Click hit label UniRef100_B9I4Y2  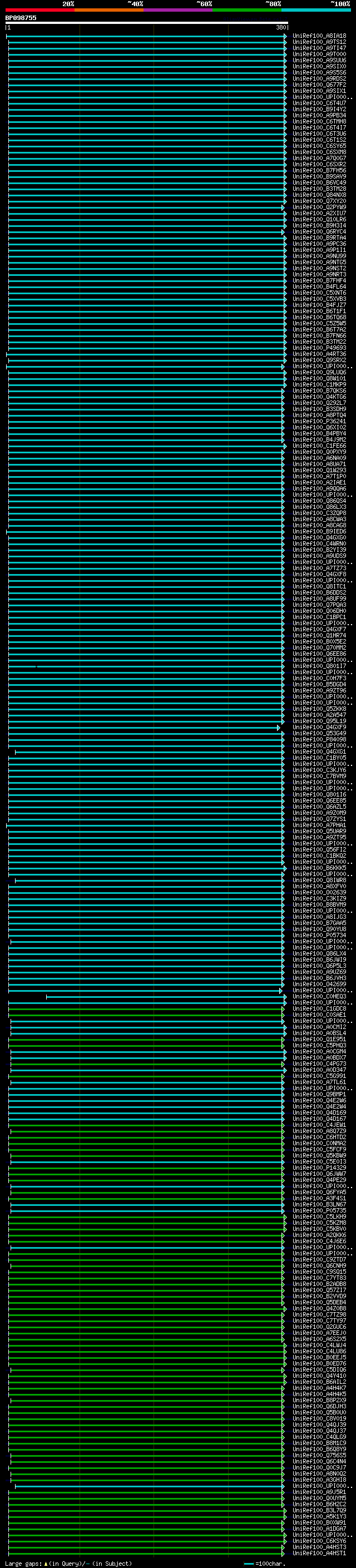pos(319,110)
